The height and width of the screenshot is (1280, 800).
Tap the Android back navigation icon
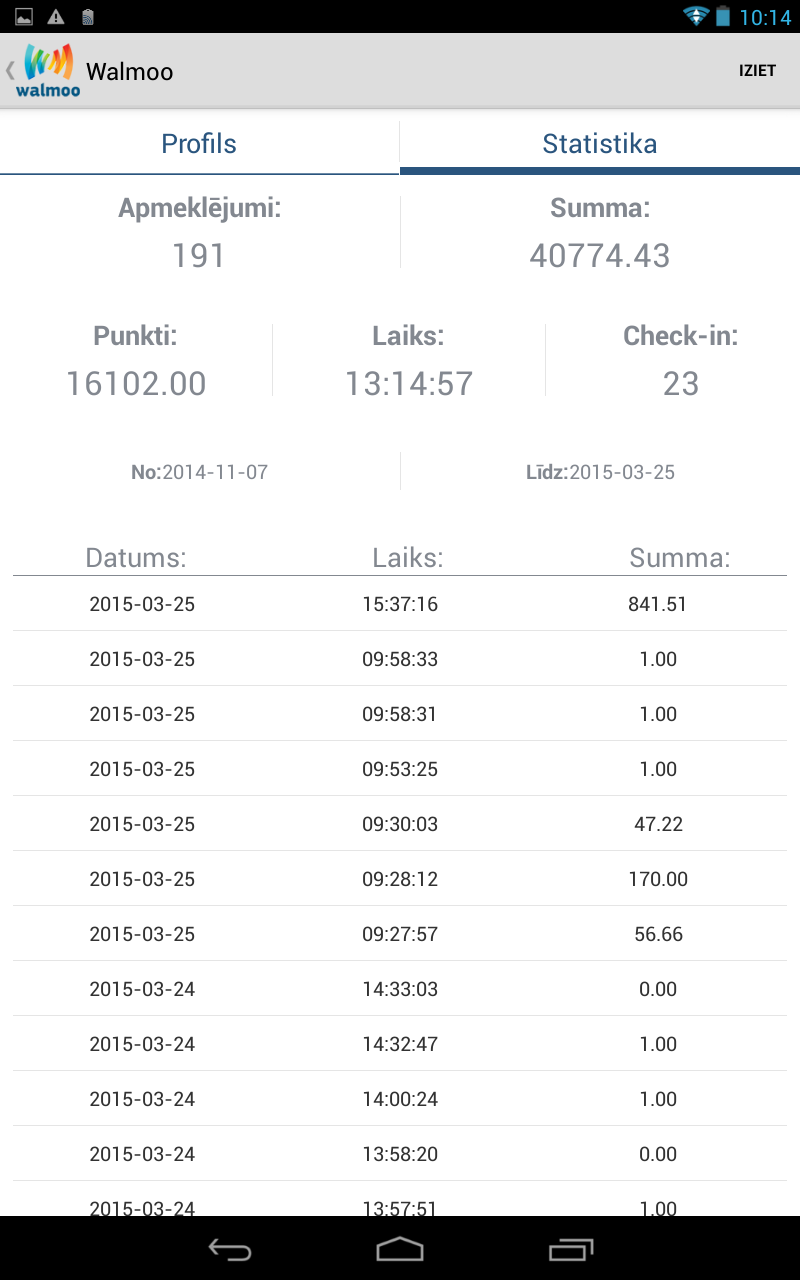(229, 1249)
